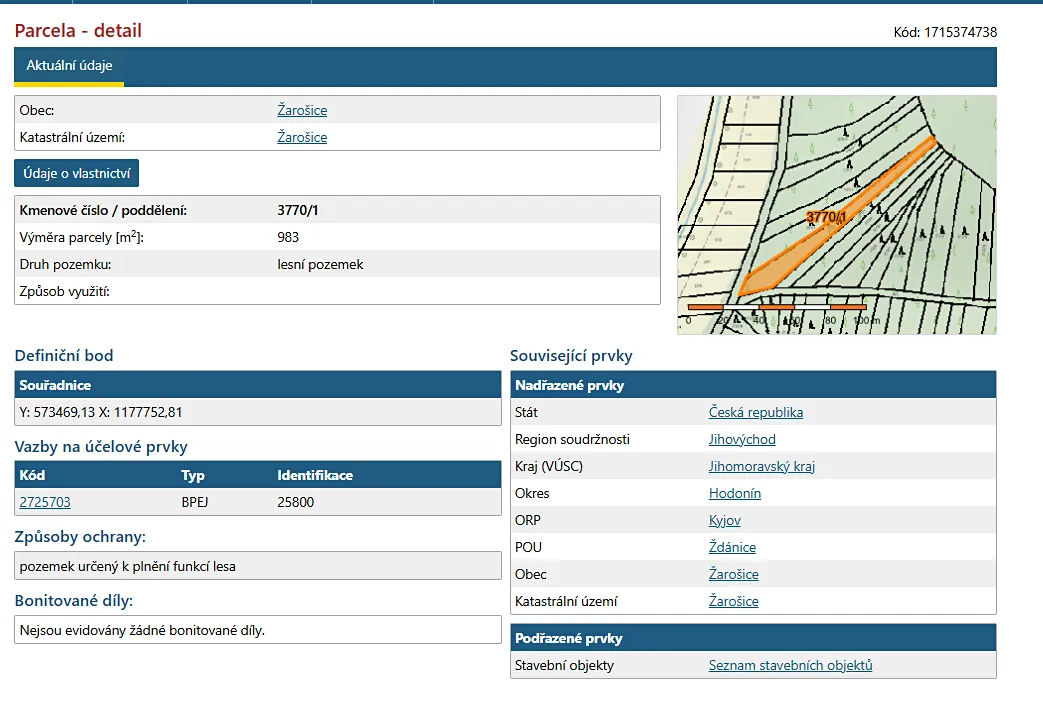Click the 'Parcela - detail' page heading

tap(78, 31)
